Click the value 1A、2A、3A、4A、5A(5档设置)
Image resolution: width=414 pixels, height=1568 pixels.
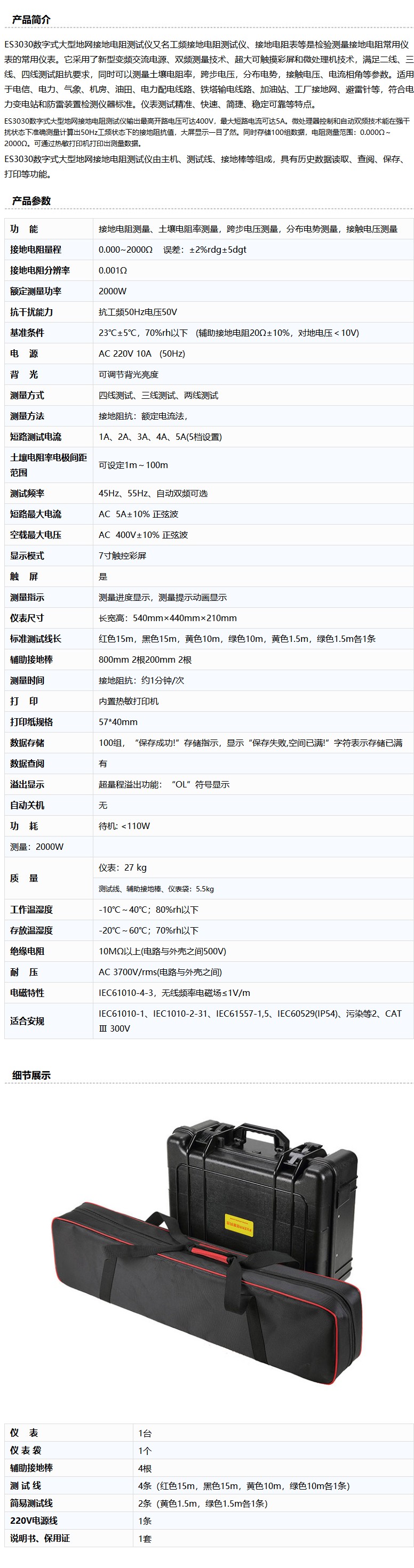pos(160,437)
